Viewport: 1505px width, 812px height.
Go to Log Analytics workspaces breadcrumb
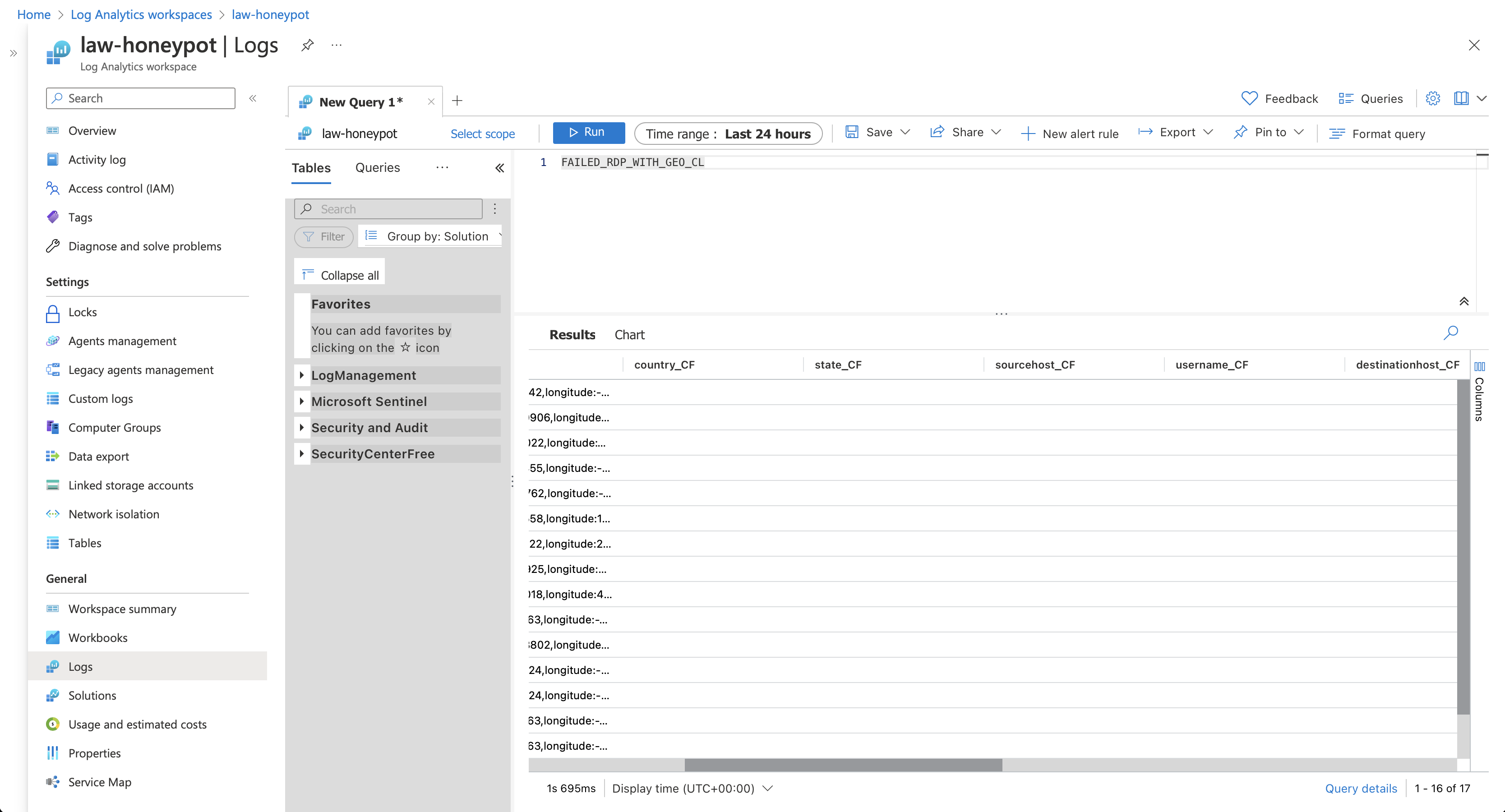point(141,14)
